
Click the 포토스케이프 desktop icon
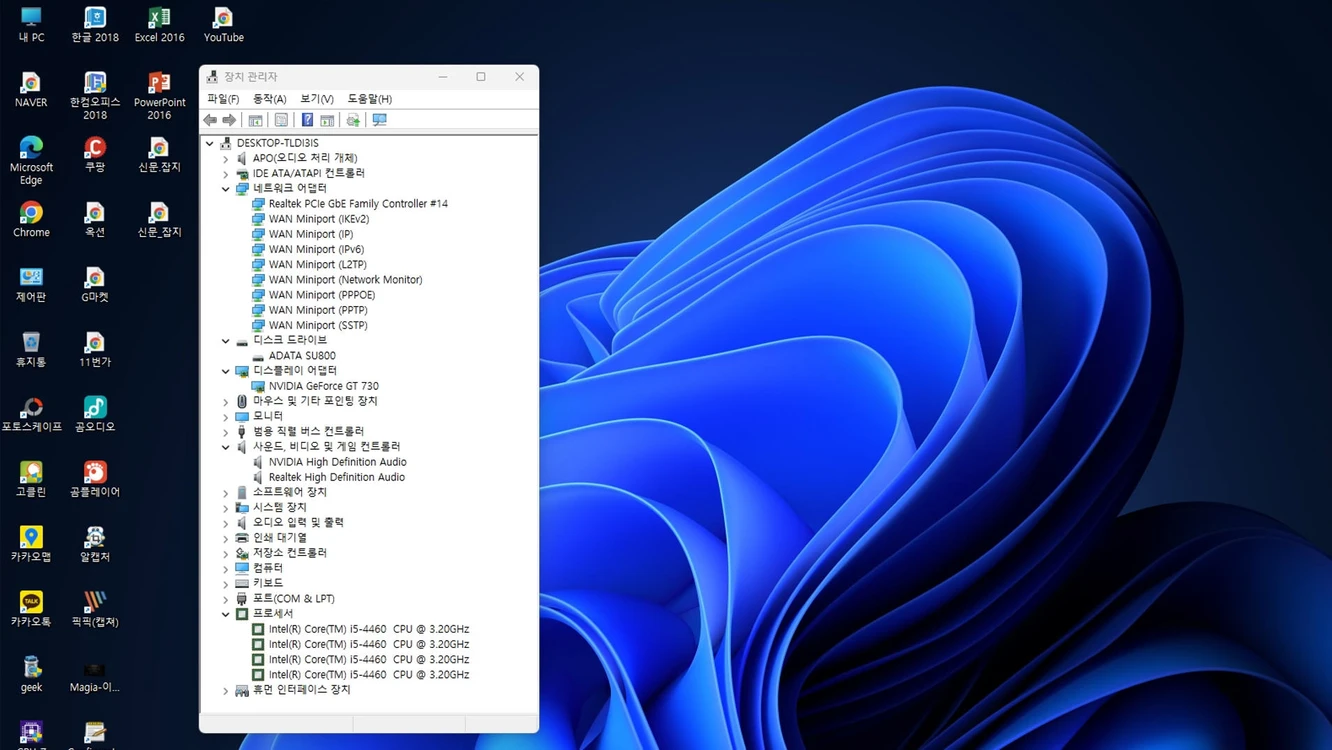(x=31, y=415)
